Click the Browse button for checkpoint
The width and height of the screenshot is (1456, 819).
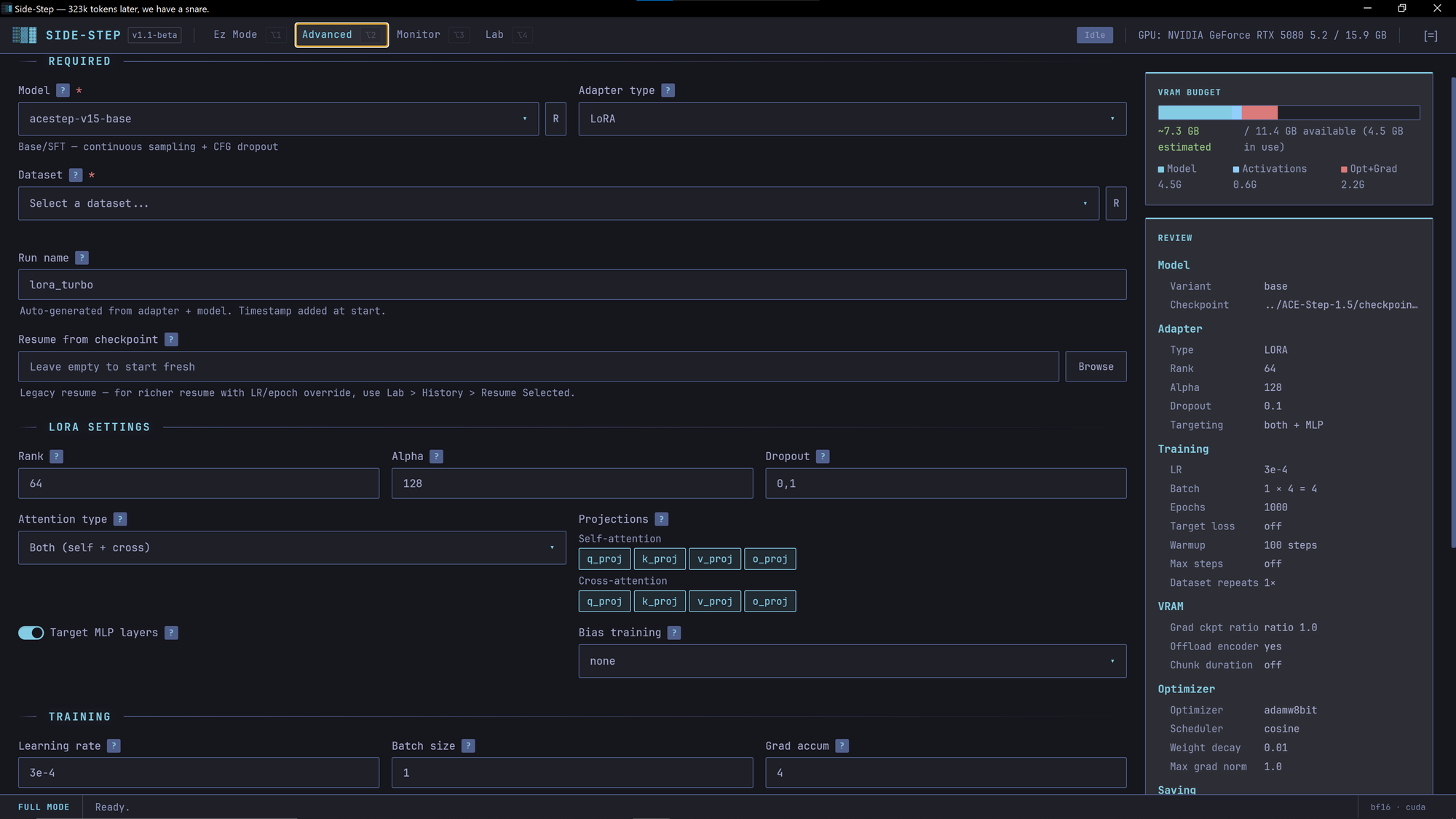(1095, 367)
